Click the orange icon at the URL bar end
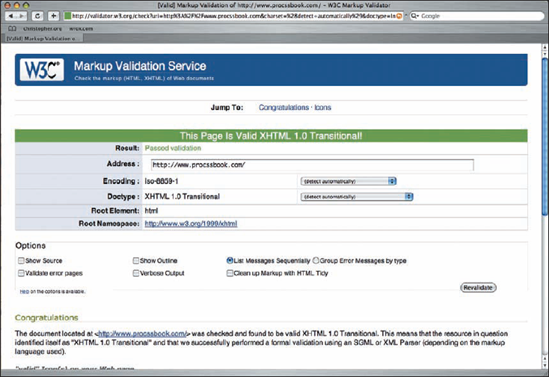 (399, 16)
